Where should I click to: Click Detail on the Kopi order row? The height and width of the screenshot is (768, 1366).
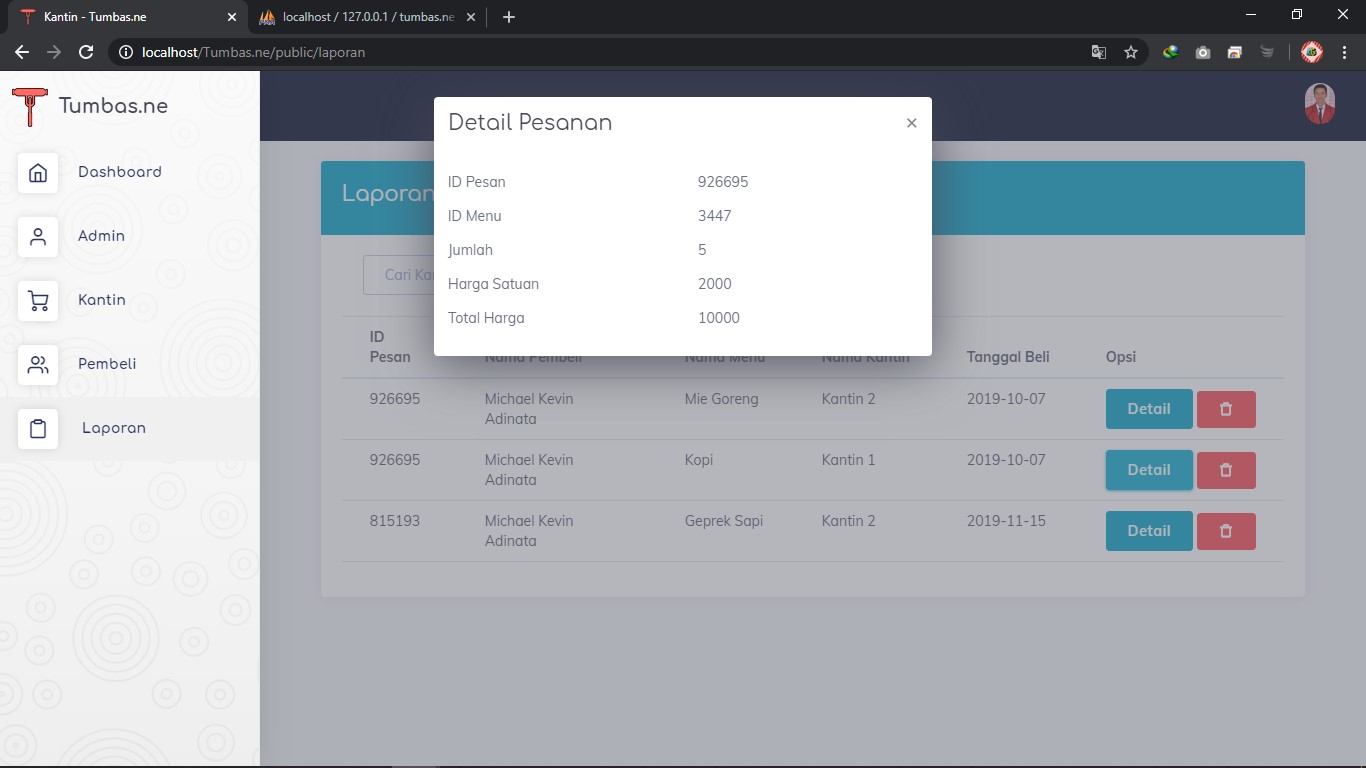[1148, 469]
